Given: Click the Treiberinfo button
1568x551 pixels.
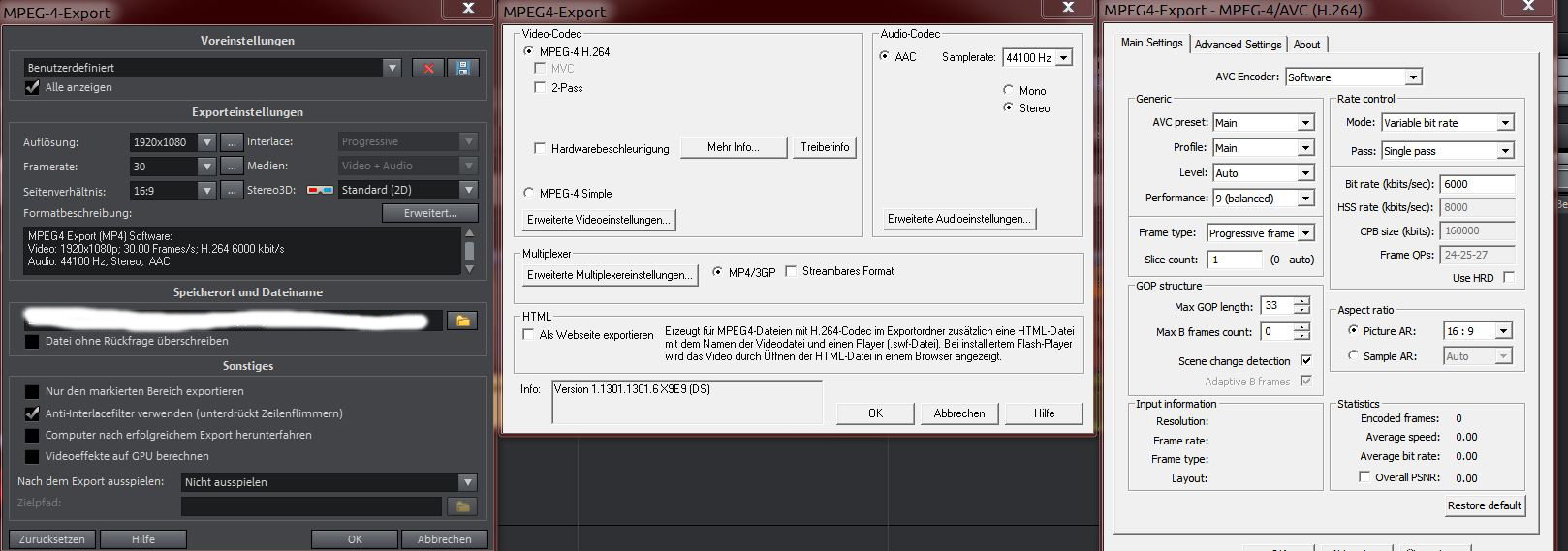Looking at the screenshot, I should click(825, 147).
